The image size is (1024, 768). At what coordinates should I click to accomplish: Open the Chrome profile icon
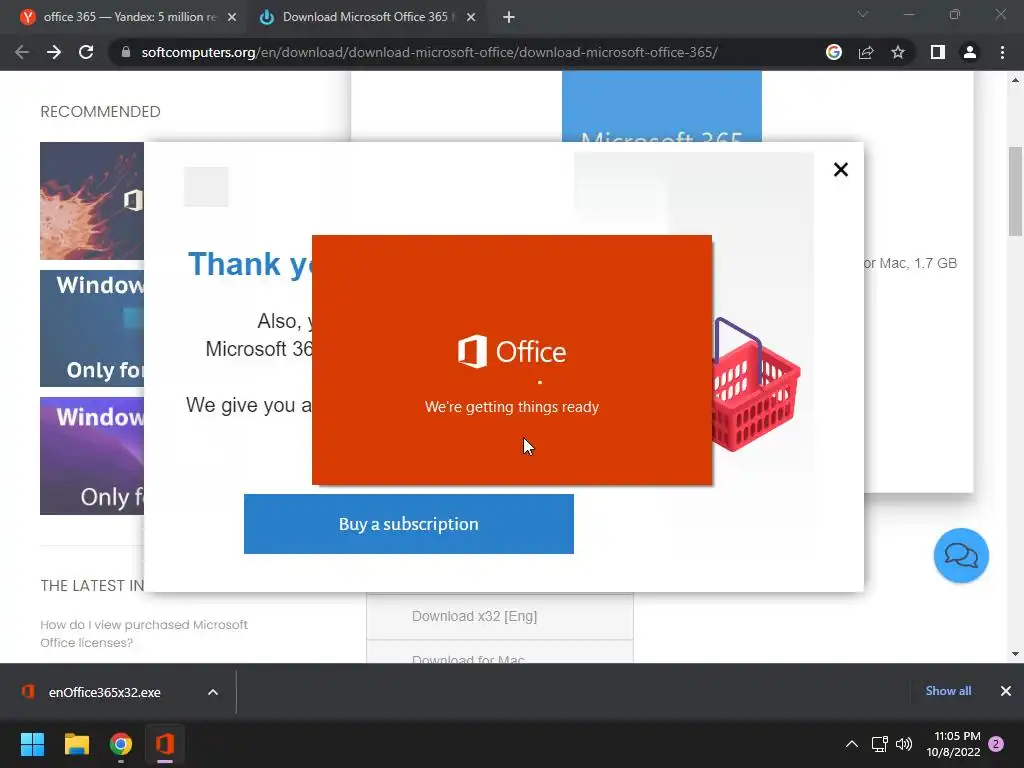pos(970,52)
